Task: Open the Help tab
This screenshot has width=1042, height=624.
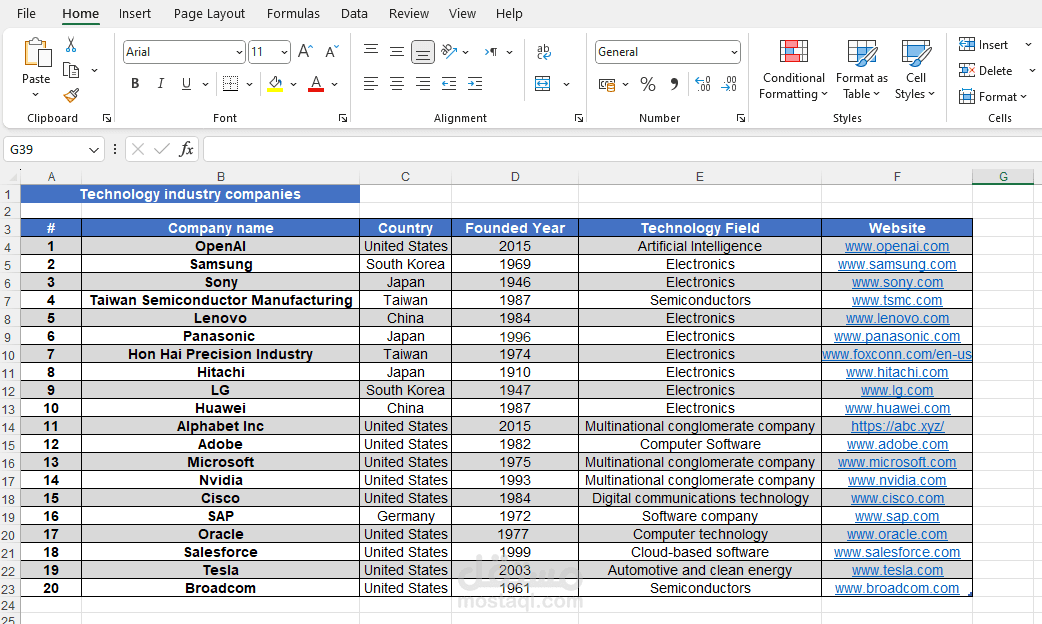Action: coord(509,13)
